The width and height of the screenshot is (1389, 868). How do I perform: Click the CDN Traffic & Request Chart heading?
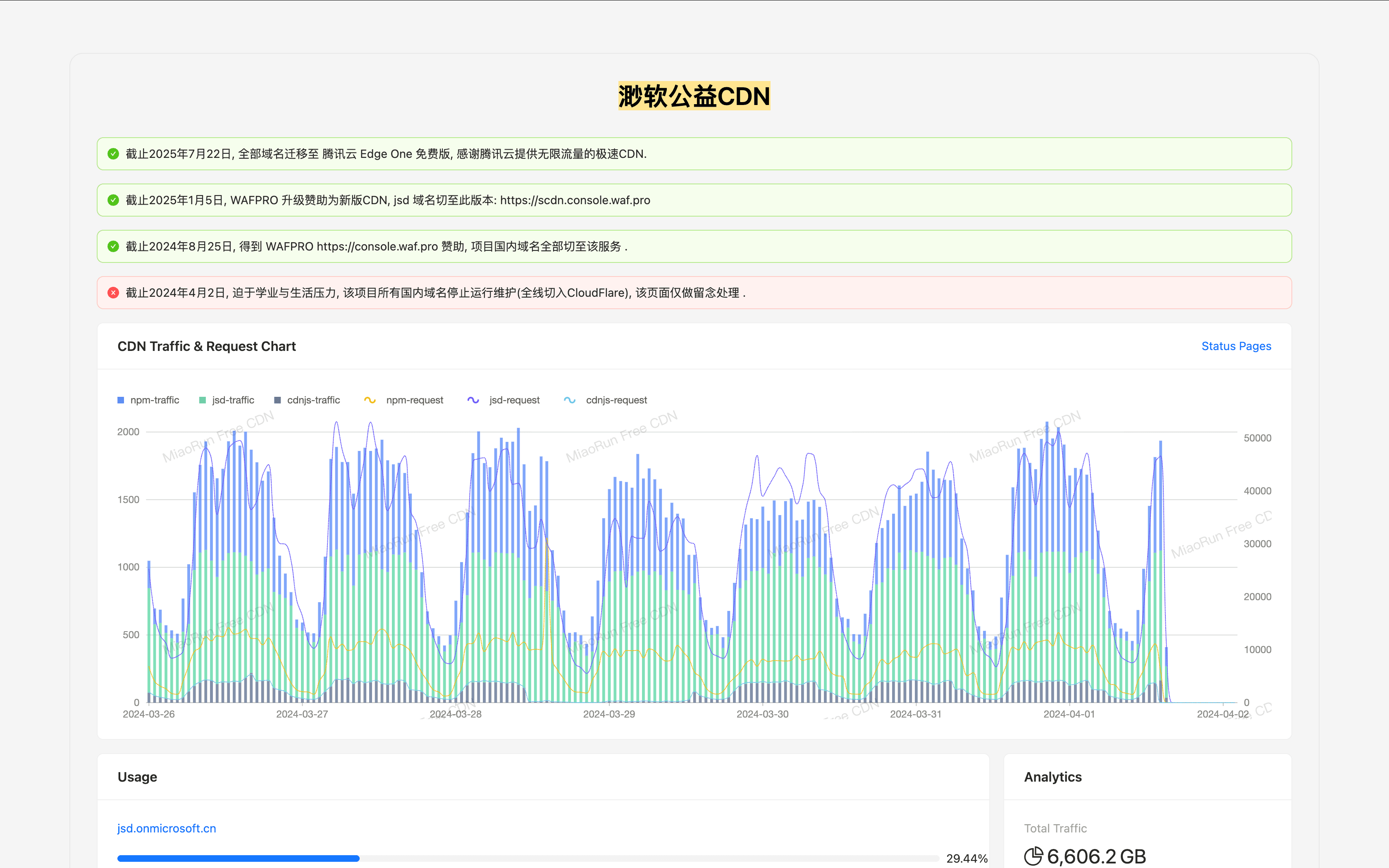click(x=207, y=346)
